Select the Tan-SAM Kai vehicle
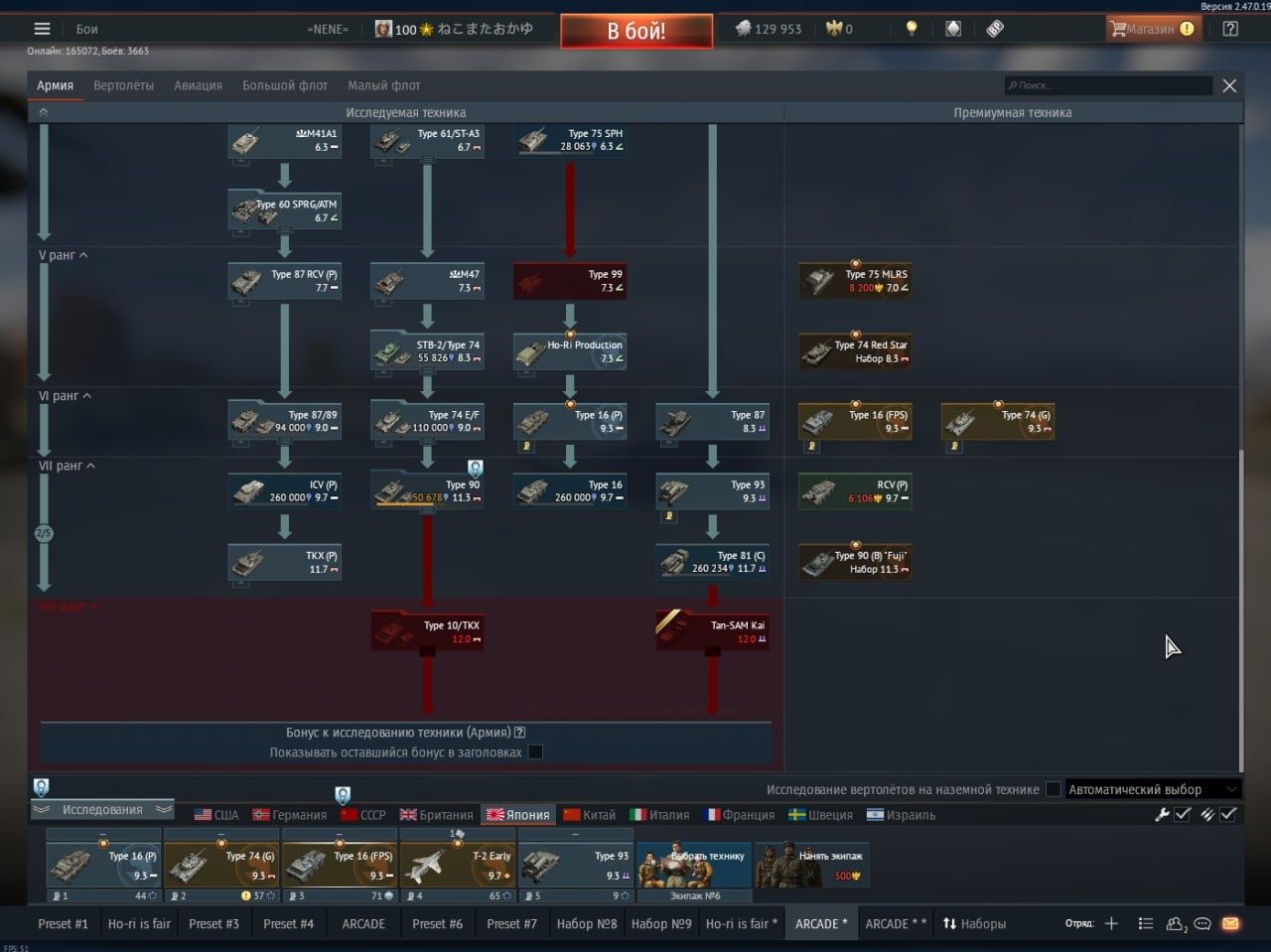1271x952 pixels. click(712, 631)
